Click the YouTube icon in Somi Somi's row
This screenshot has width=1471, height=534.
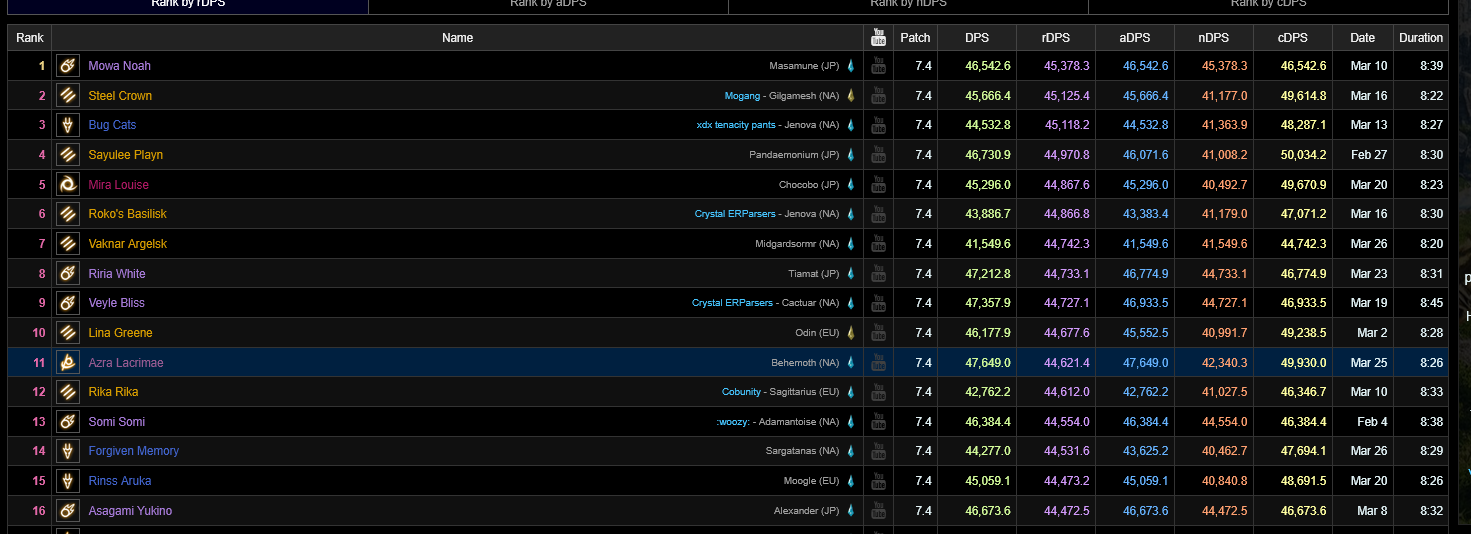click(879, 422)
